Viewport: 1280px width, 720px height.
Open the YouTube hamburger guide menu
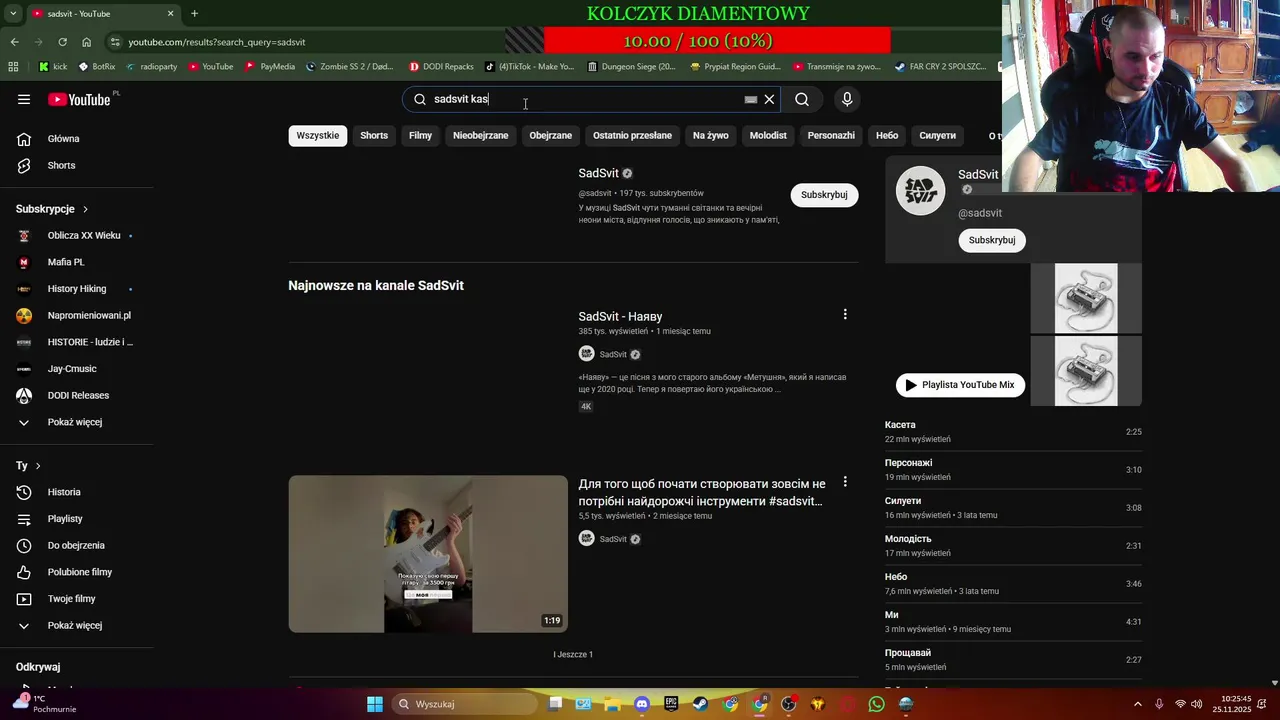pos(24,99)
